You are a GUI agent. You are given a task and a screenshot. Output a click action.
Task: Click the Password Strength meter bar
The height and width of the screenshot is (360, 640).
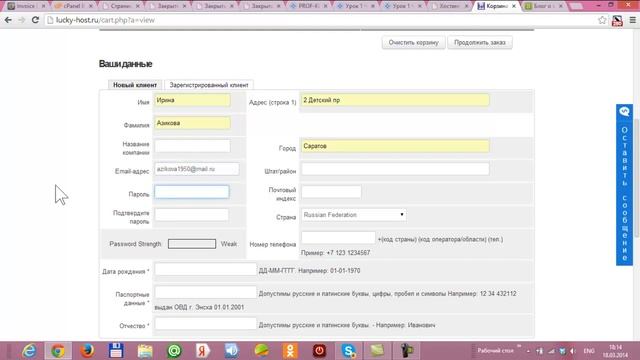point(192,244)
